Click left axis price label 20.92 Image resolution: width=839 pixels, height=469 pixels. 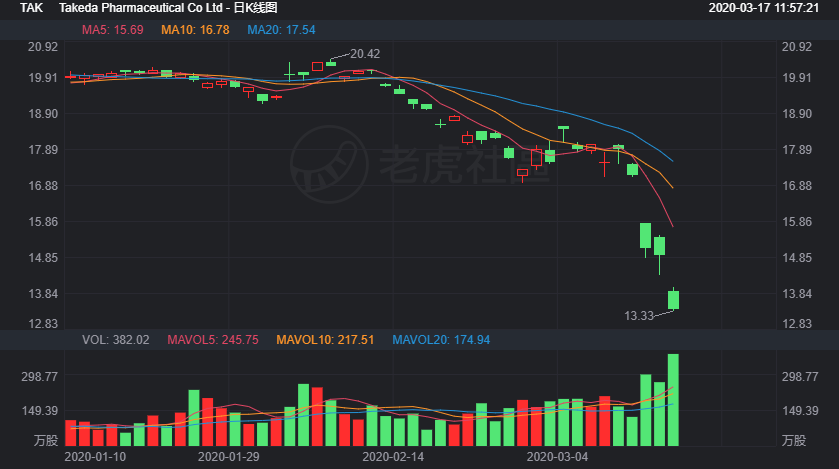(43, 47)
